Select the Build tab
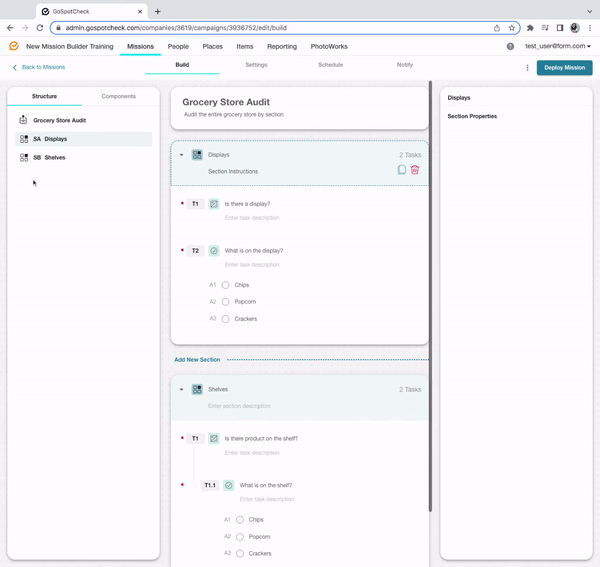The width and height of the screenshot is (600, 567). (x=182, y=65)
